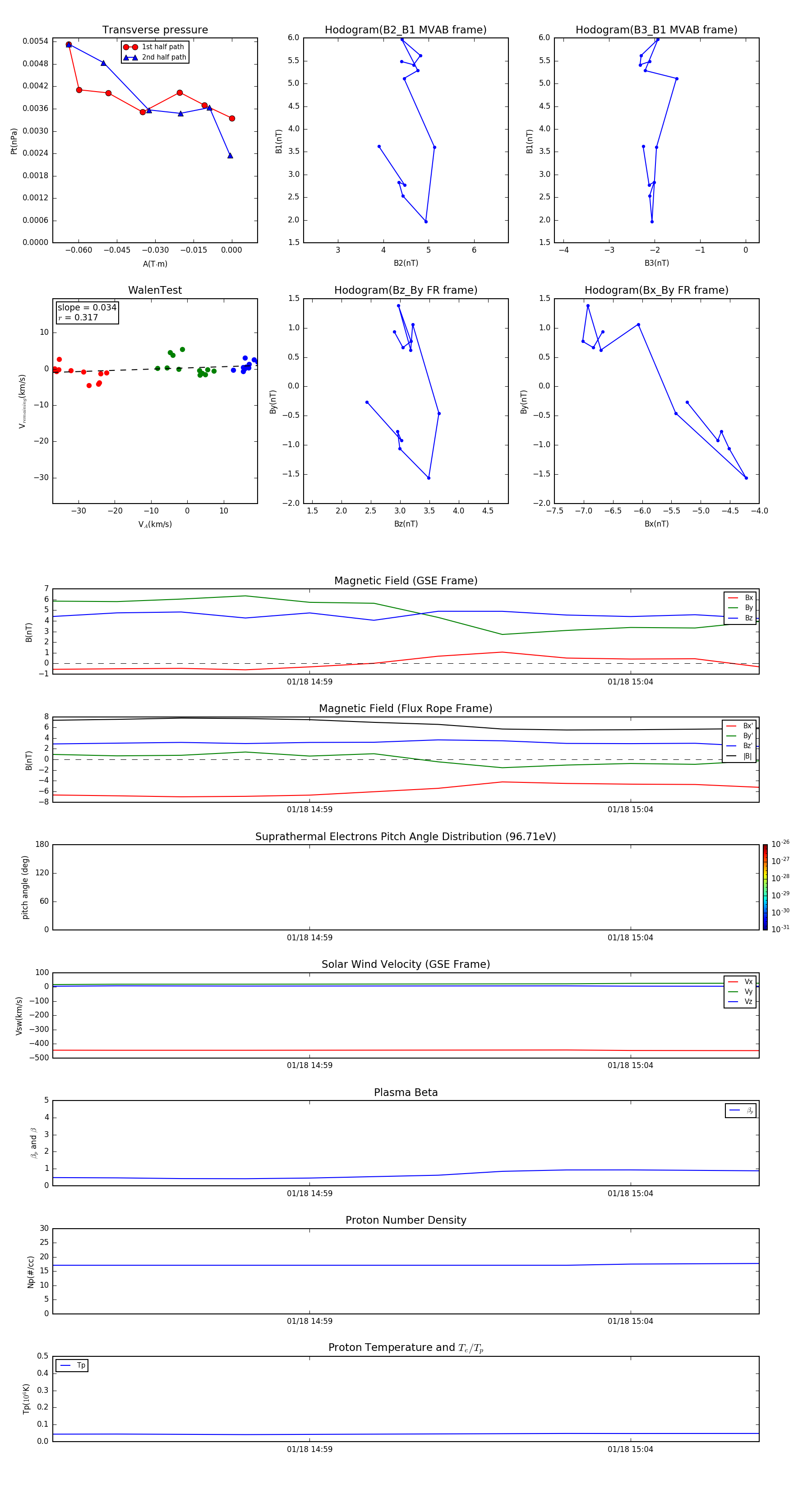The image size is (812, 1489).
Task: Click the 'Vy' entry in velocity legend
Action: 740,991
